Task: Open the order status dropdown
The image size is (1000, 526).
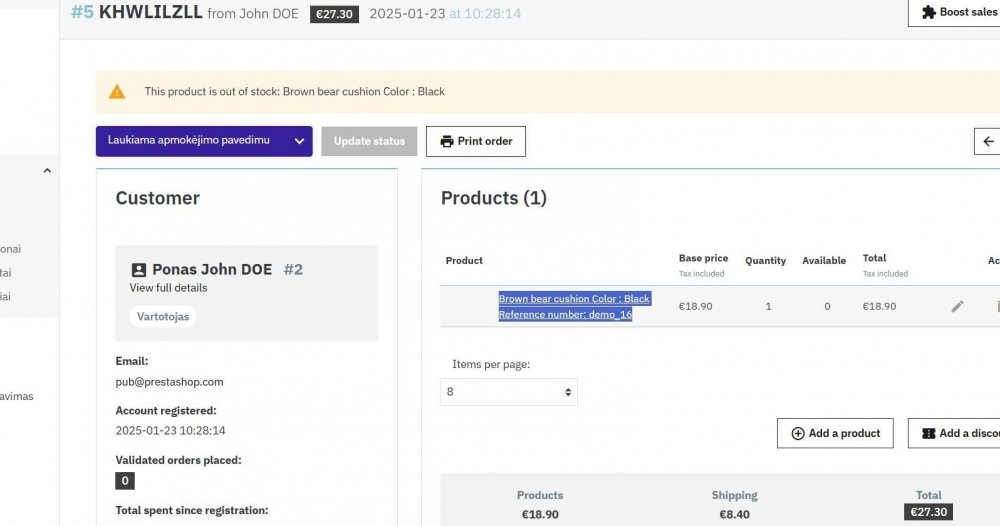Action: click(204, 141)
